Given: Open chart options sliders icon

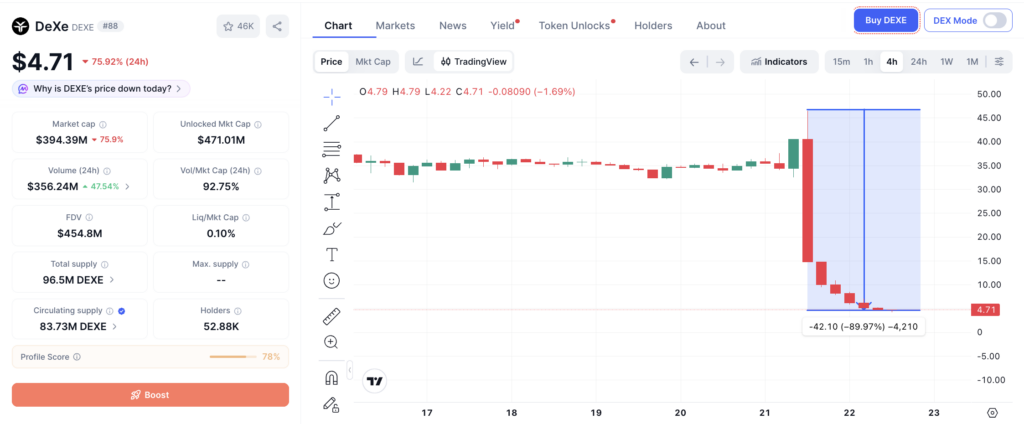Looking at the screenshot, I should (x=999, y=61).
